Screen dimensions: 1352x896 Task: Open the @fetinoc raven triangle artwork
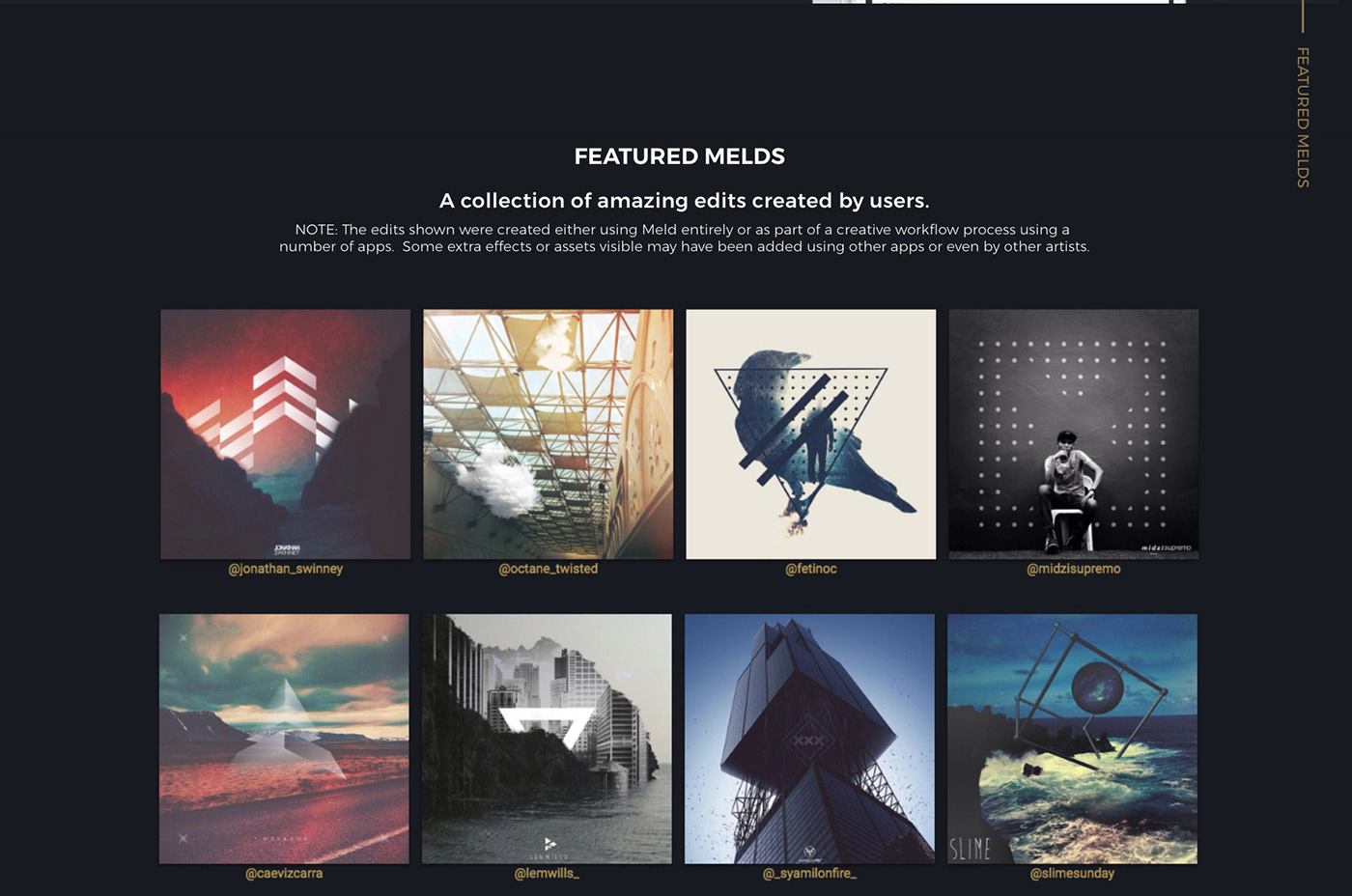click(811, 434)
